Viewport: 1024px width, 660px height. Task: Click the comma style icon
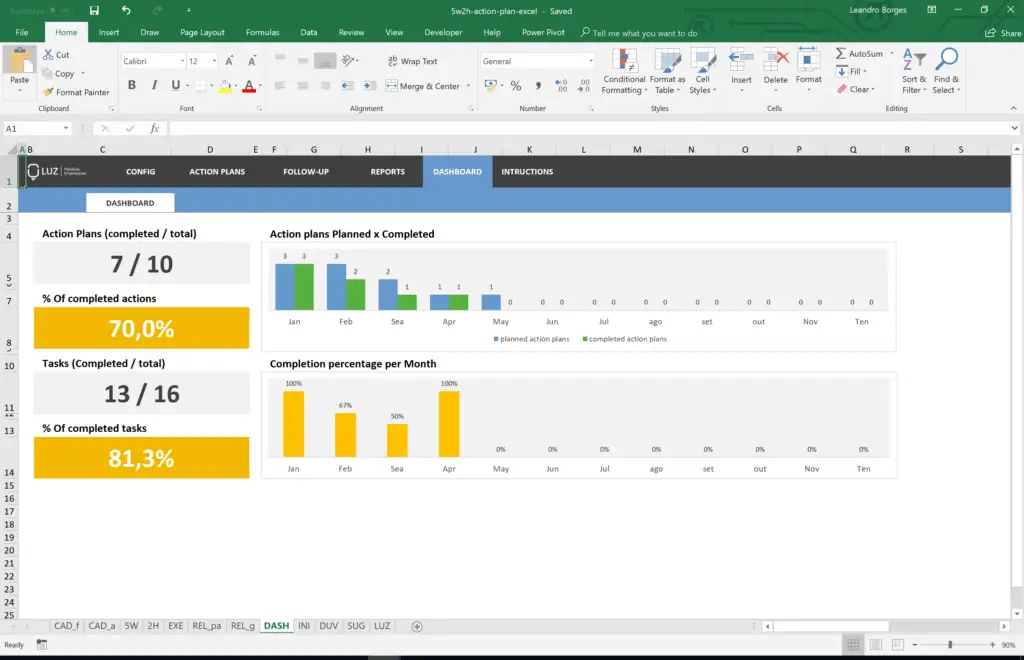click(x=538, y=86)
